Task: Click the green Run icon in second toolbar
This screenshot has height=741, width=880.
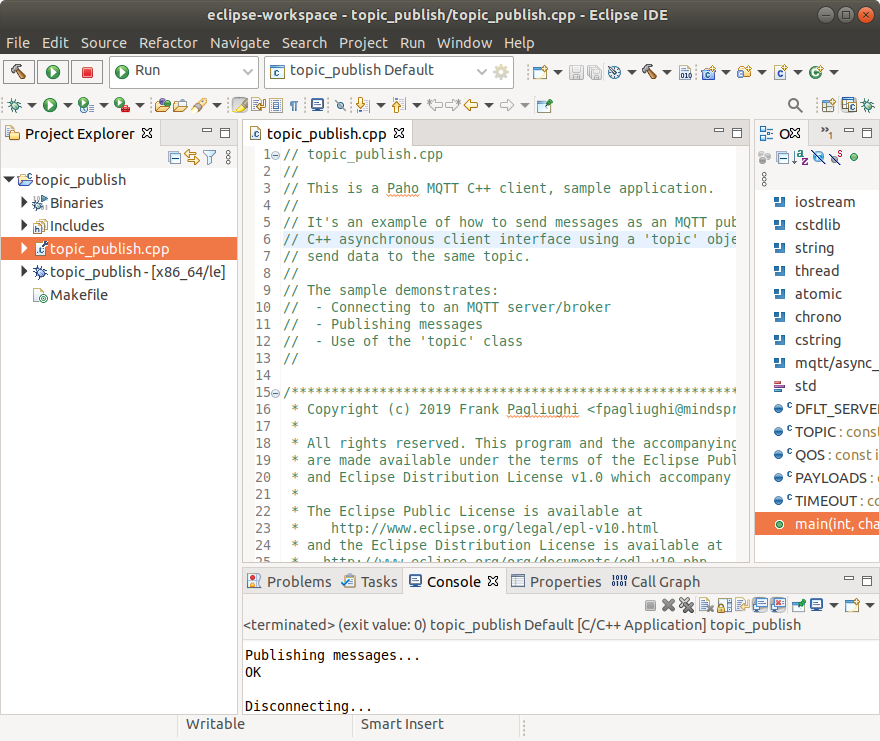Action: (x=50, y=105)
